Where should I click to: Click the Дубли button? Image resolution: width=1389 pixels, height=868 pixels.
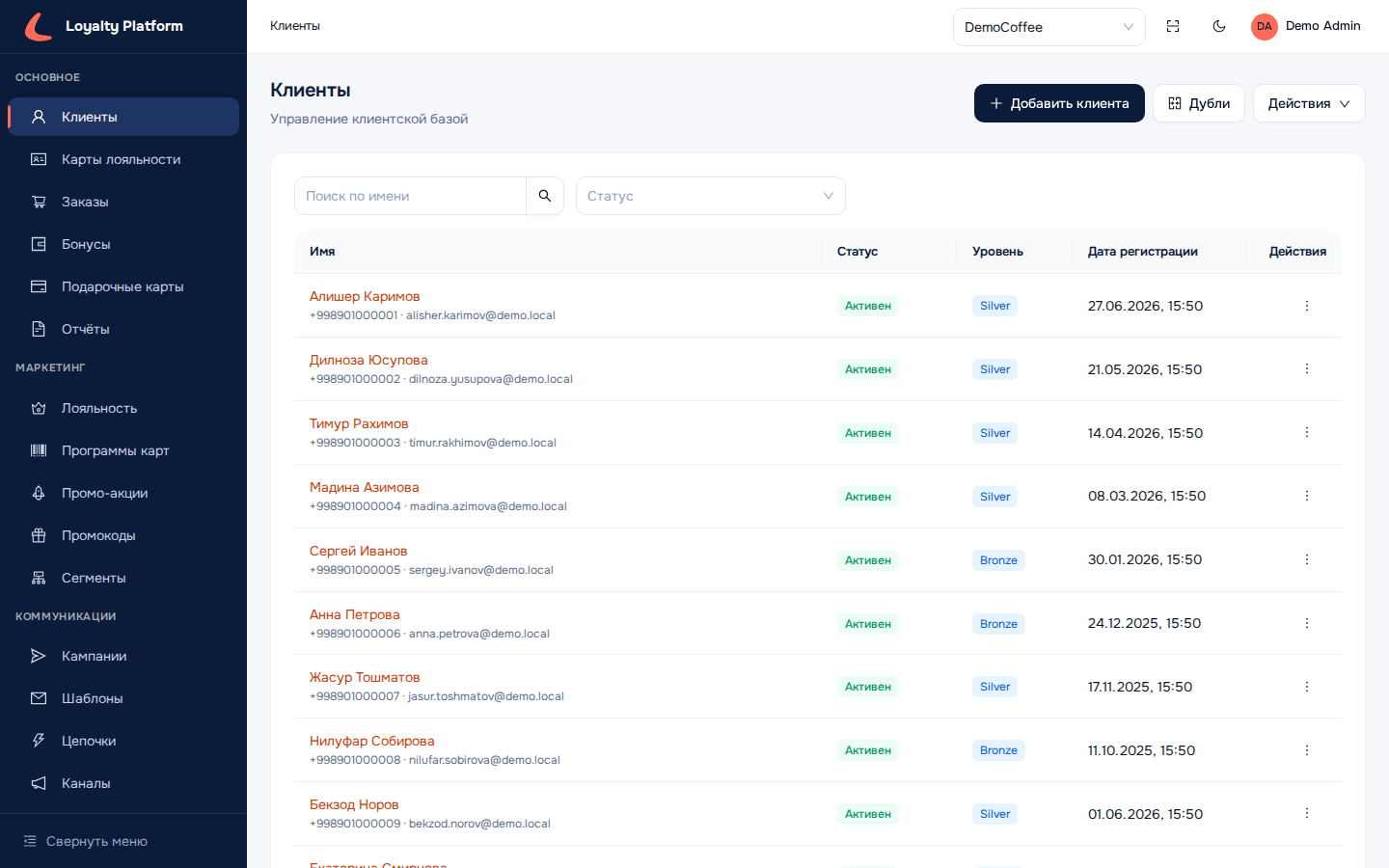[x=1199, y=103]
